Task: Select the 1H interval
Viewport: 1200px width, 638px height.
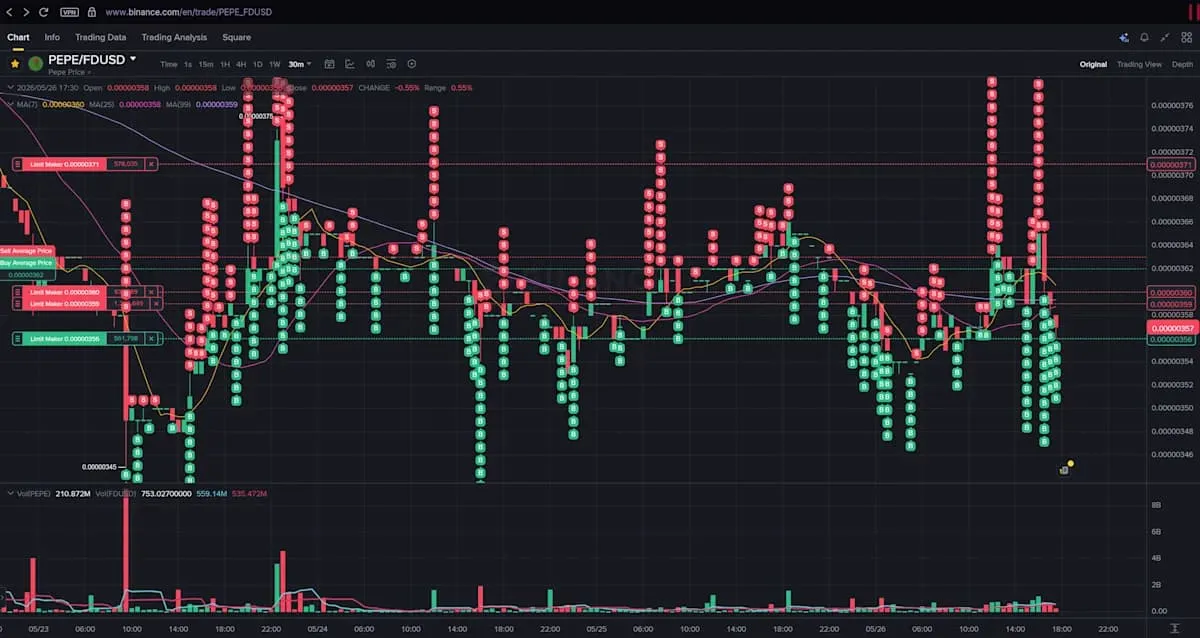Action: (x=225, y=64)
